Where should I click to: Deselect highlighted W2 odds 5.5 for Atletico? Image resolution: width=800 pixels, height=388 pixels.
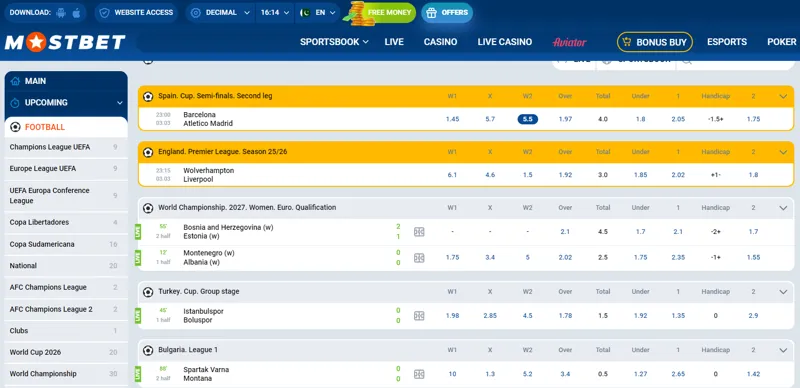(x=528, y=119)
